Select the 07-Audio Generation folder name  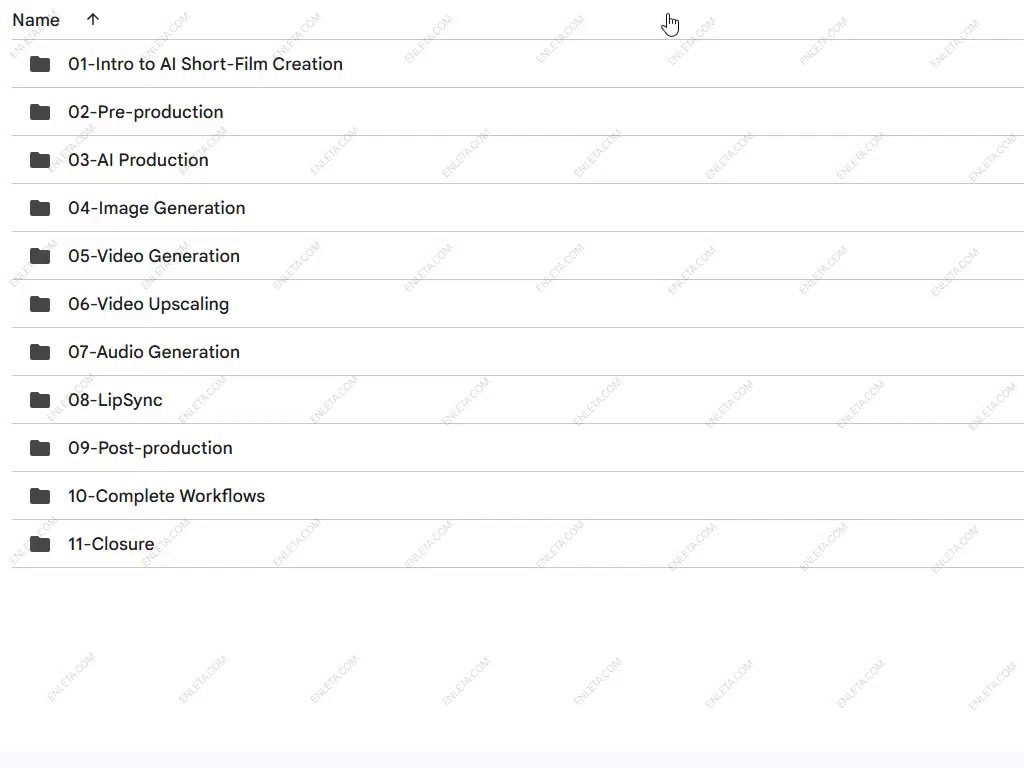[154, 352]
